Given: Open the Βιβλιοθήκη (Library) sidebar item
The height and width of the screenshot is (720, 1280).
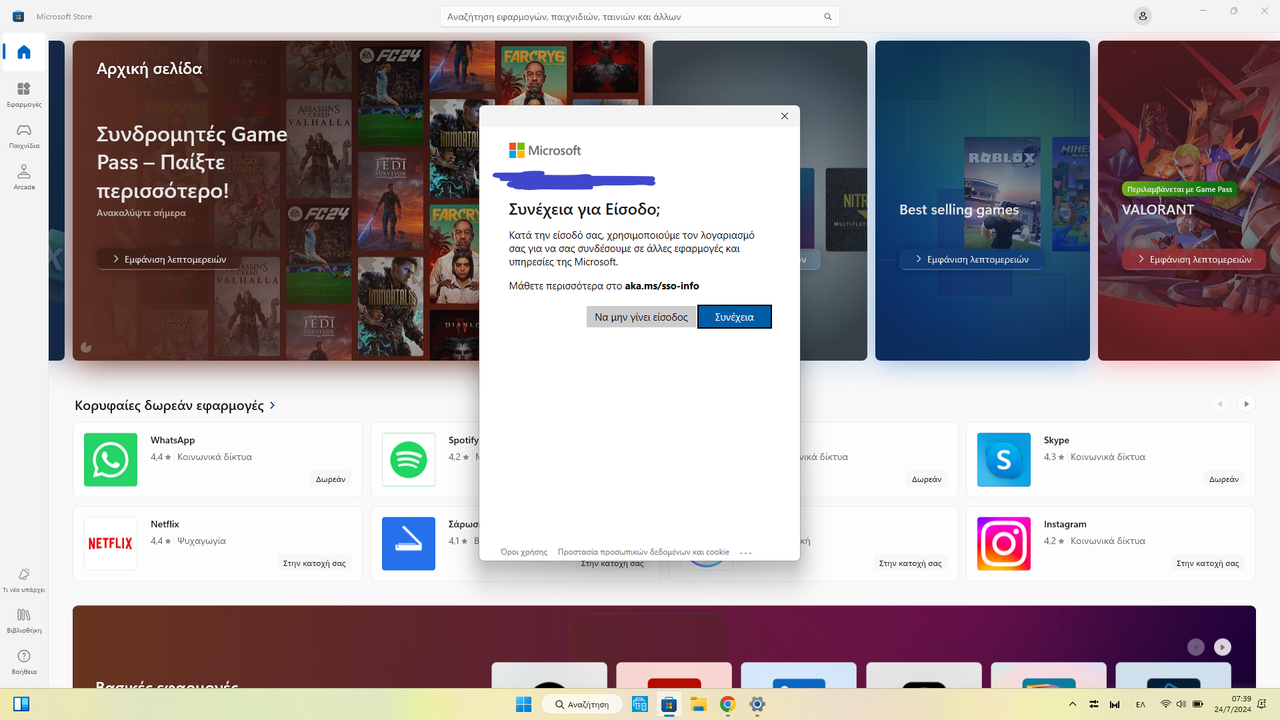Looking at the screenshot, I should pyautogui.click(x=24, y=621).
